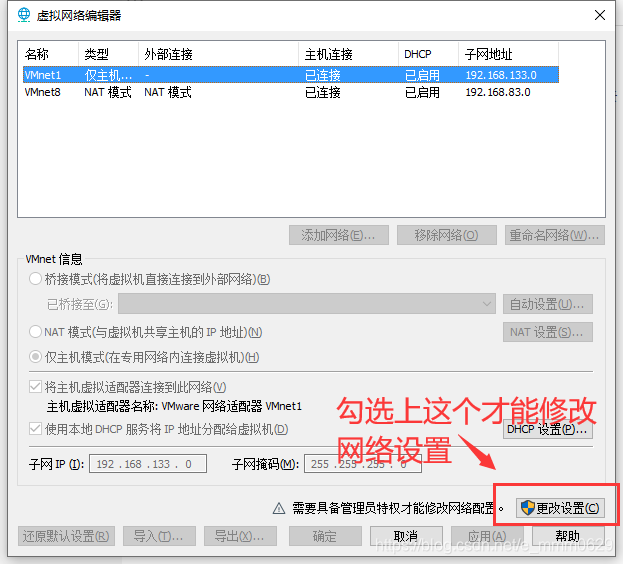This screenshot has height=564, width=623.
Task: Click the warning triangle icon
Action: click(279, 508)
